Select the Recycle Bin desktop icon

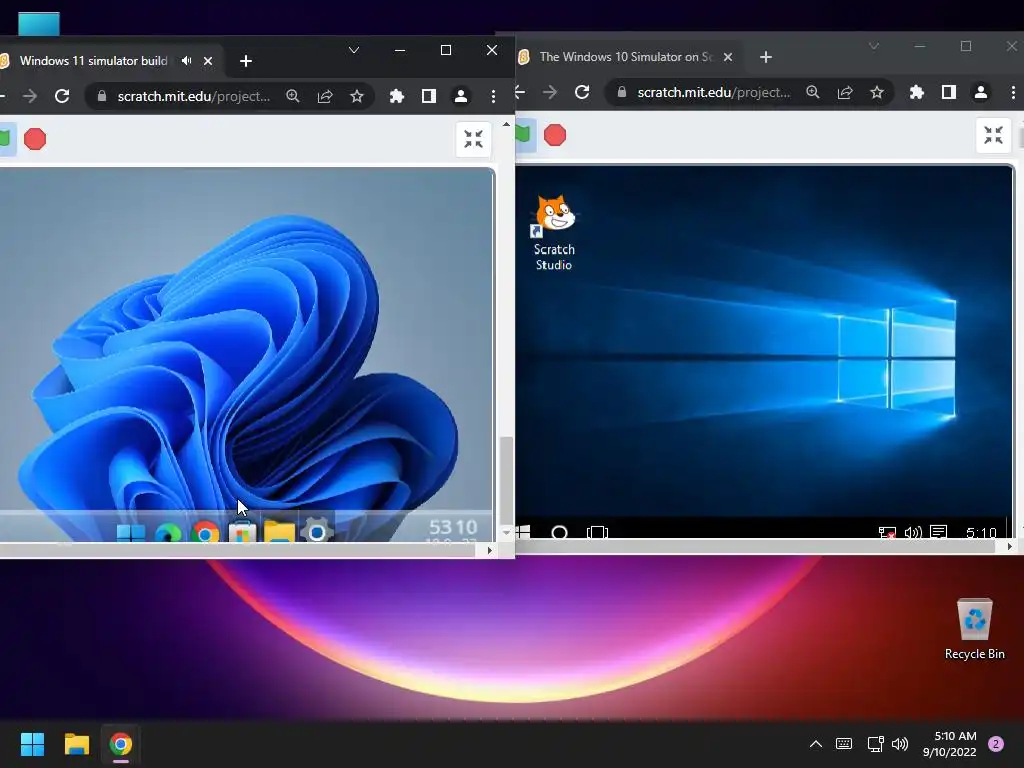pos(974,629)
